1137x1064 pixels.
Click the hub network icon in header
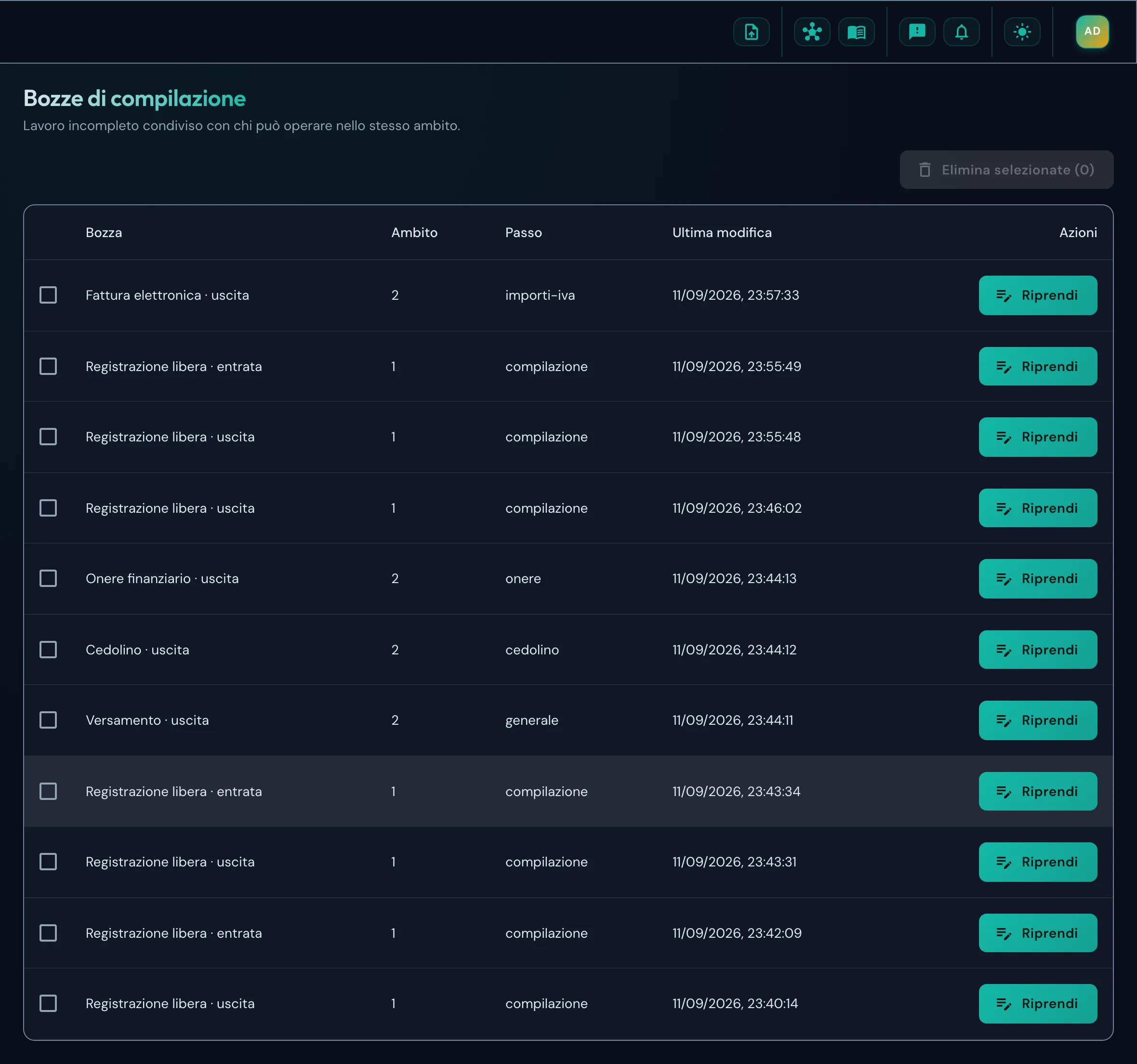tap(812, 32)
